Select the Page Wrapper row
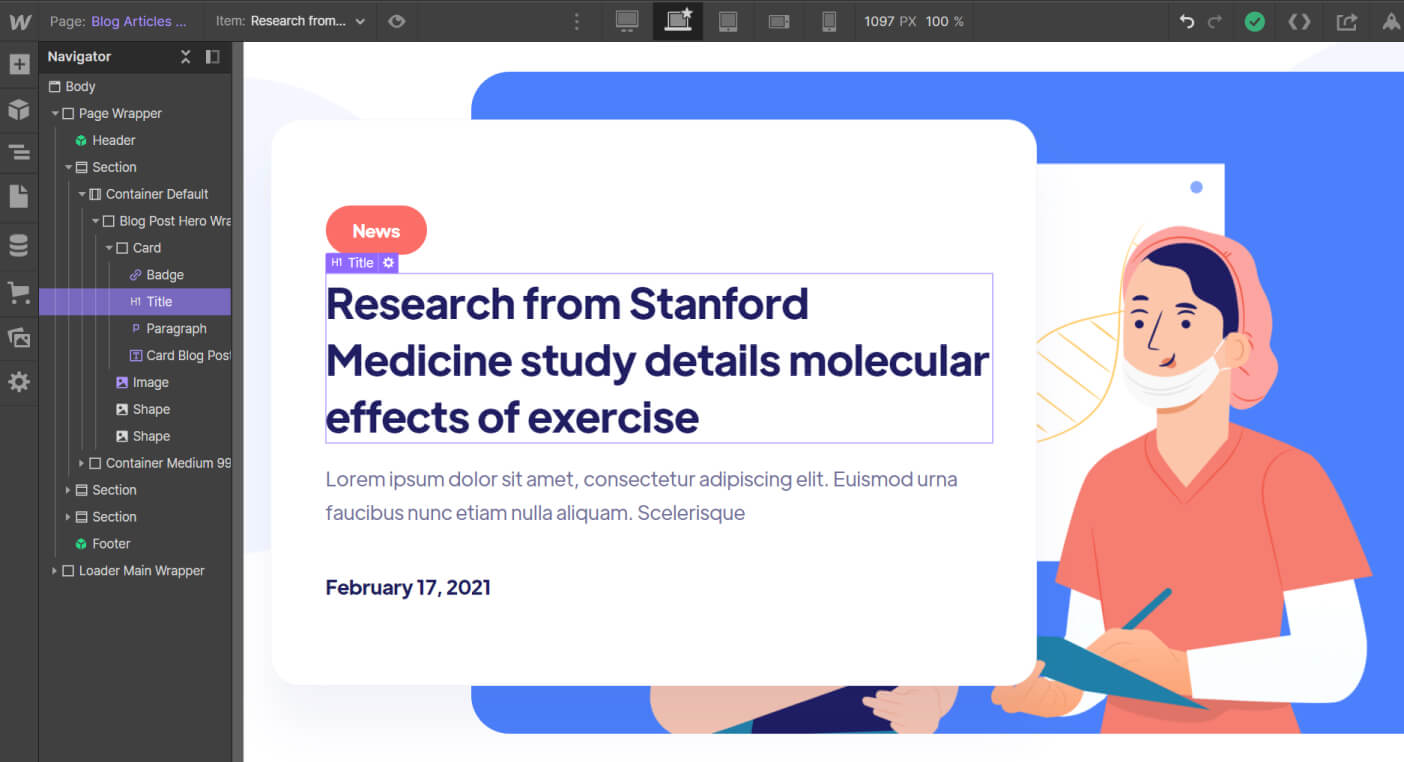 135,114
